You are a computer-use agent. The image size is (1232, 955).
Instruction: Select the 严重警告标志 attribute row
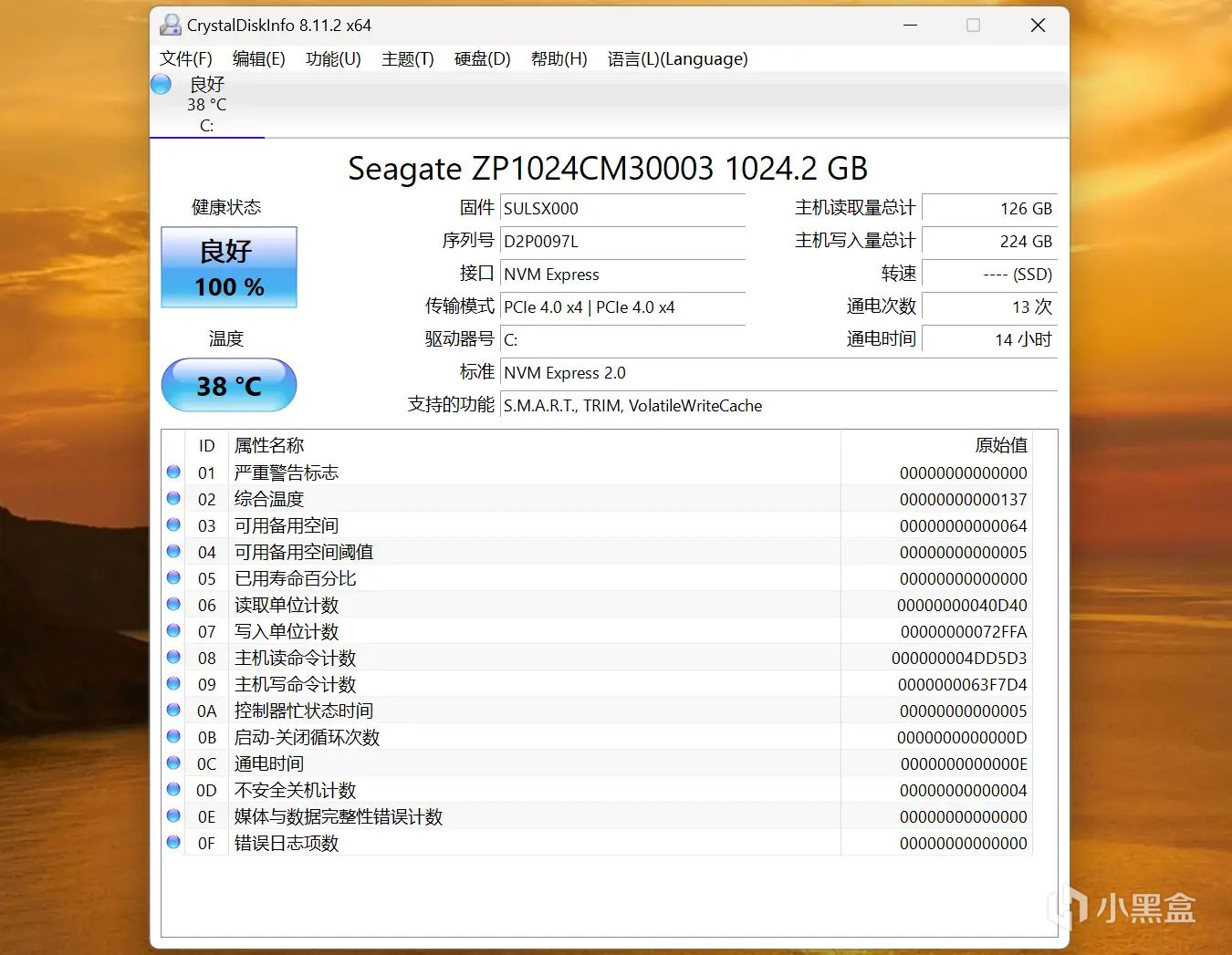tap(597, 472)
